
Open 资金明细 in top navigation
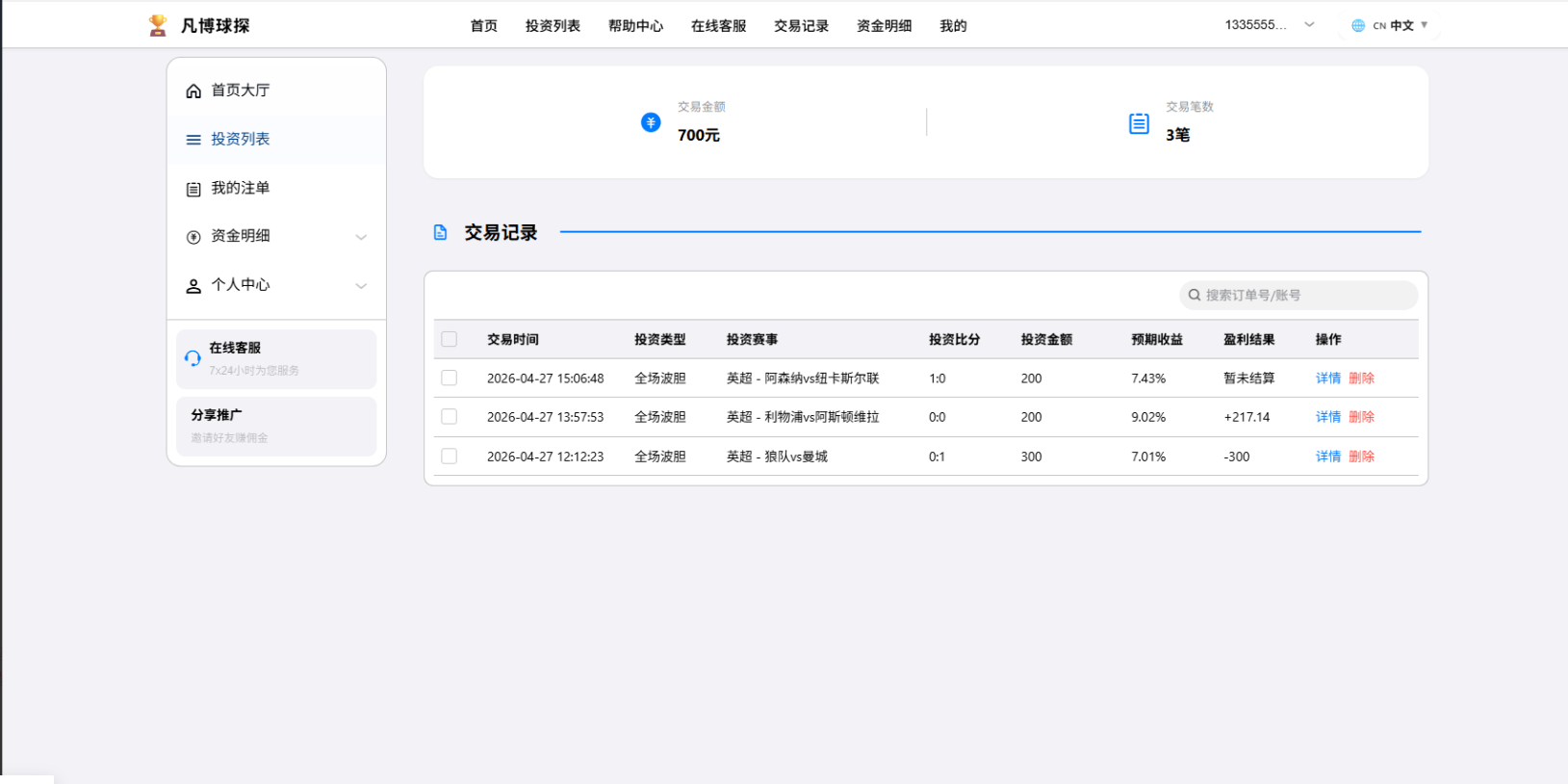pos(884,26)
